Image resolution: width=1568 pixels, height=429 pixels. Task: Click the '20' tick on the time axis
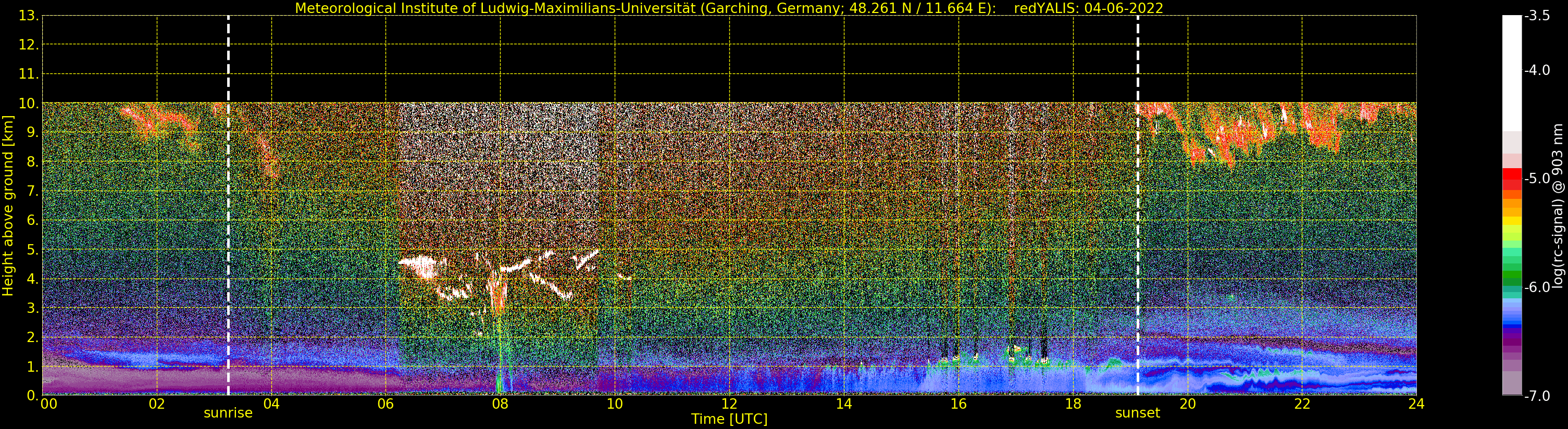pyautogui.click(x=1188, y=403)
